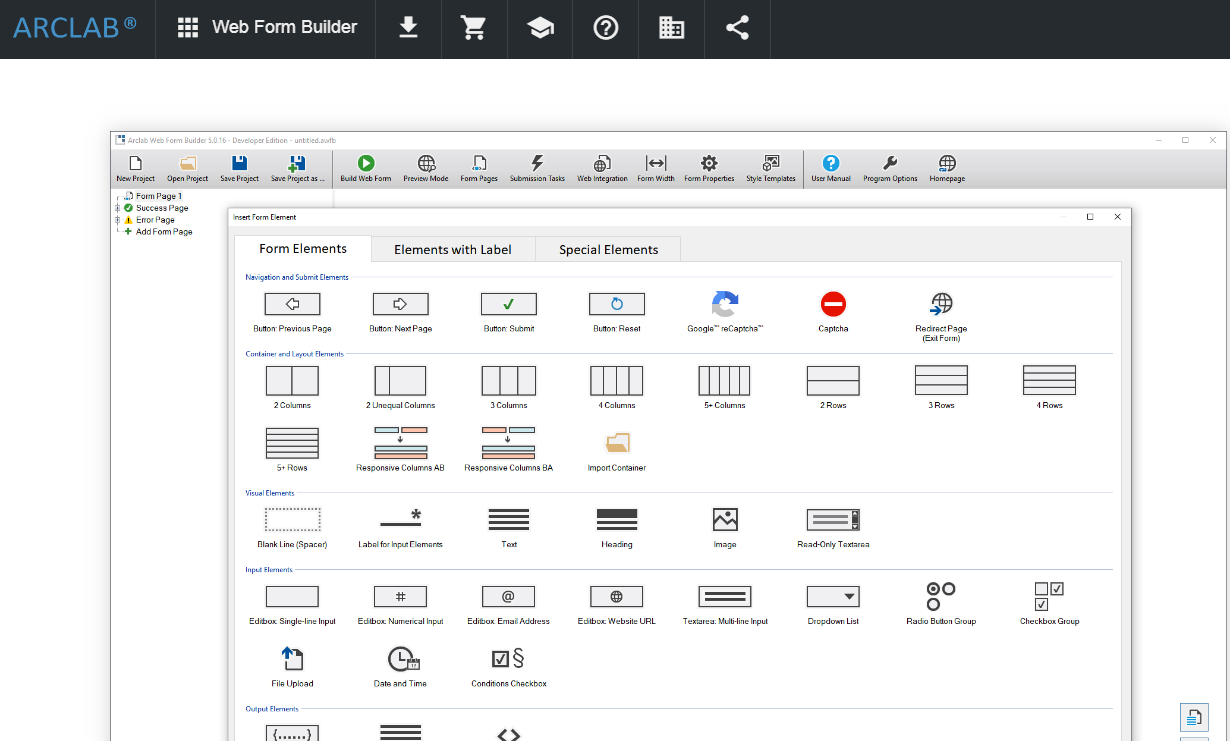Click the Submission Tasks toolbar icon
Screen dimensions: 1230x741
pyautogui.click(x=537, y=168)
